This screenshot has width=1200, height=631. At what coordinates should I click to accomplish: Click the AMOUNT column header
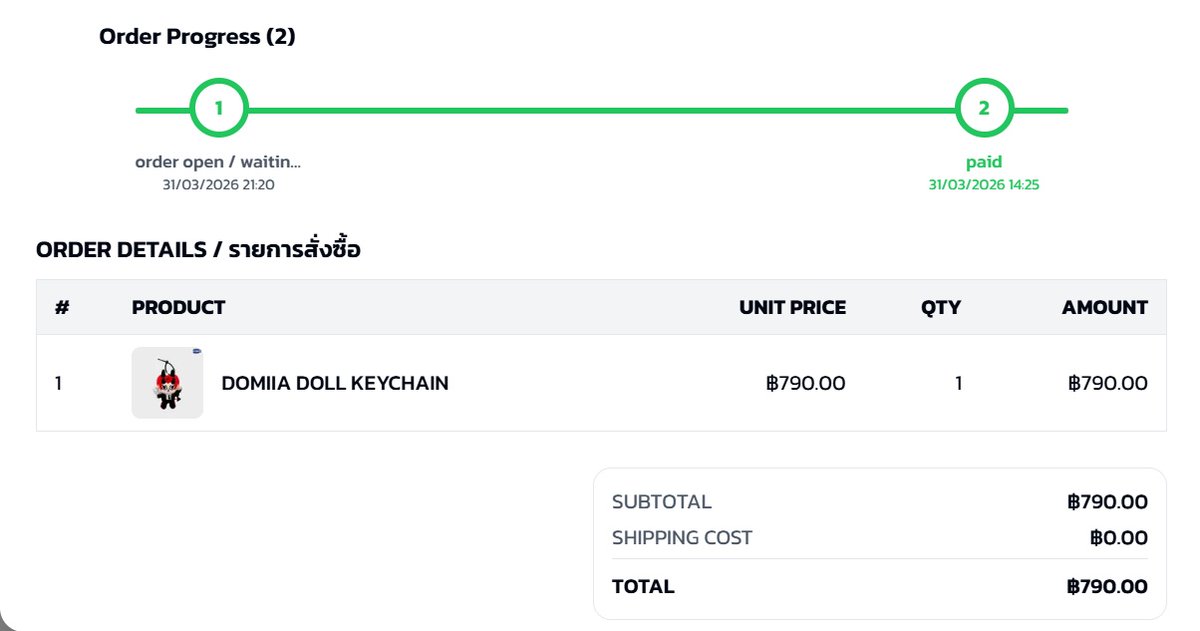[x=1104, y=308]
